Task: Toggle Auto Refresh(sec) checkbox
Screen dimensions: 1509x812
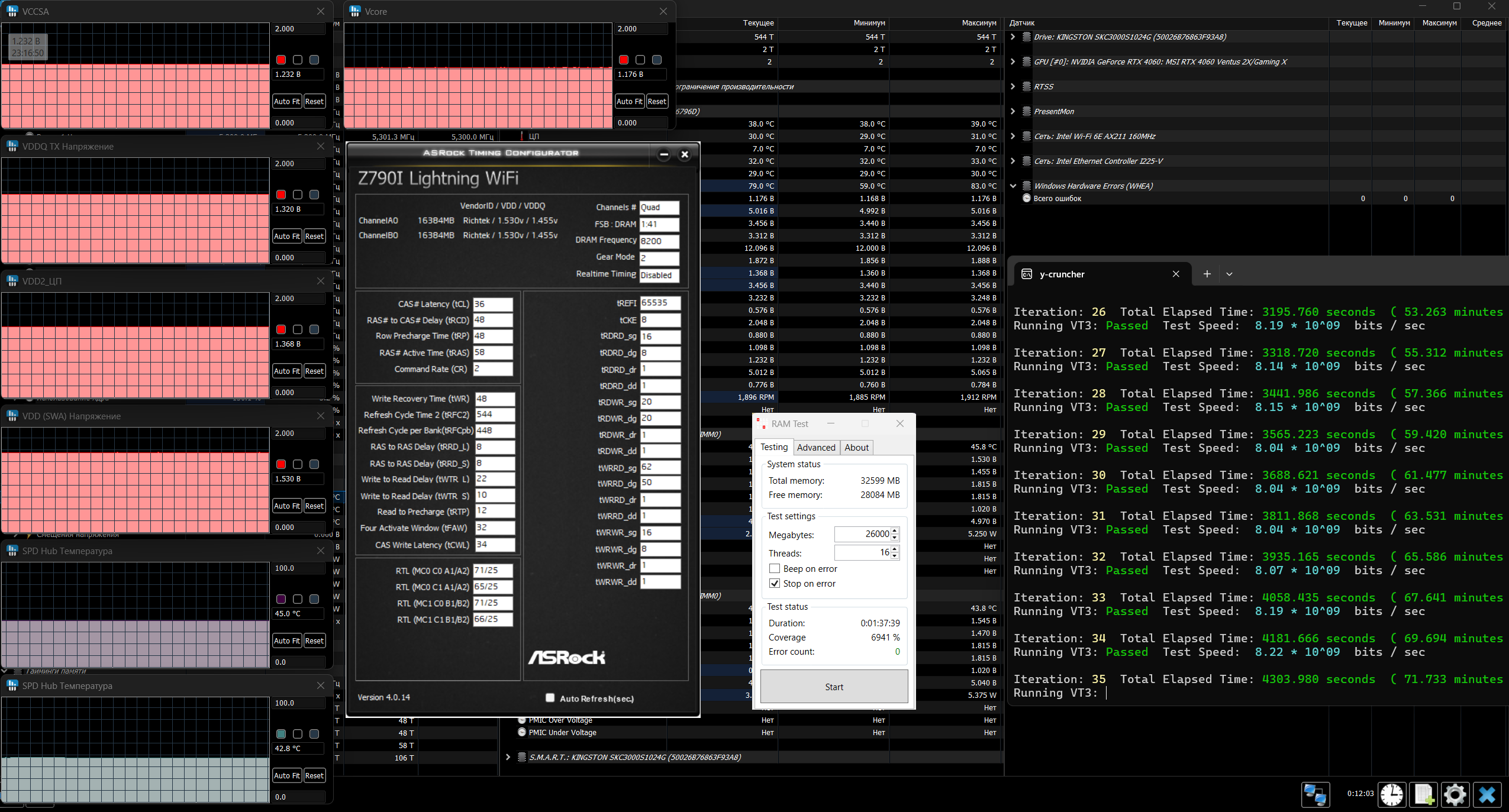Action: click(550, 698)
